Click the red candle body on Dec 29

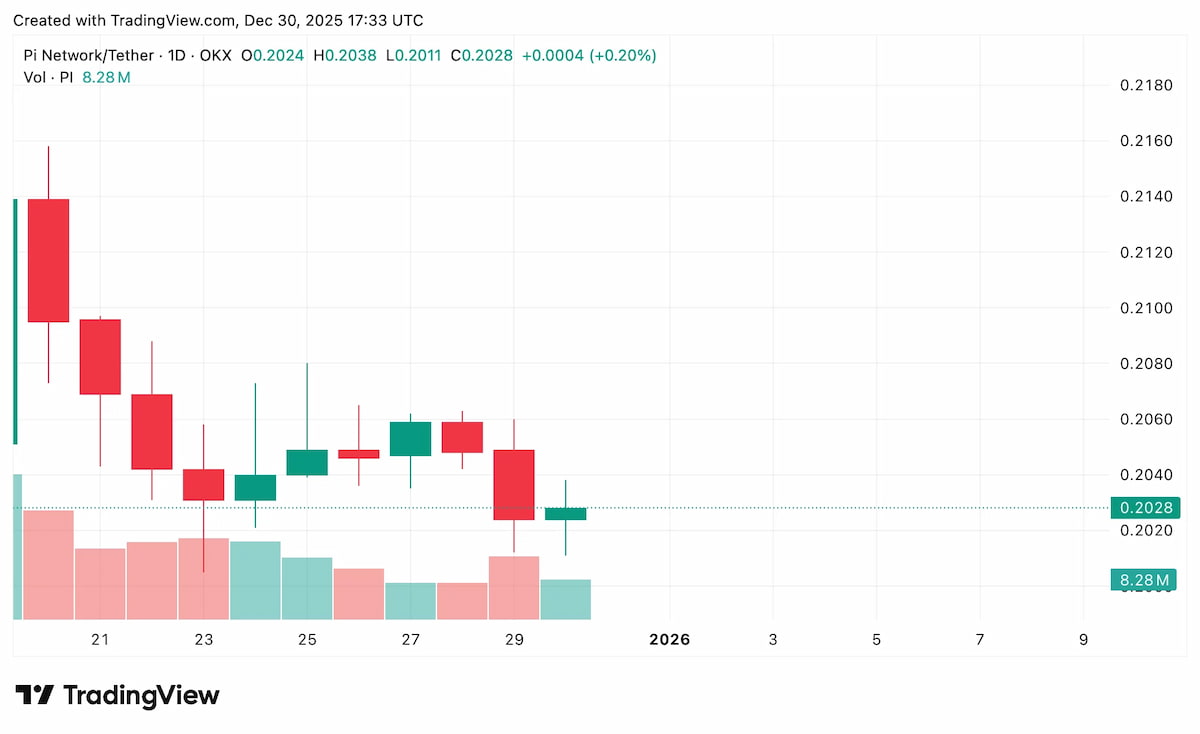pyautogui.click(x=514, y=484)
